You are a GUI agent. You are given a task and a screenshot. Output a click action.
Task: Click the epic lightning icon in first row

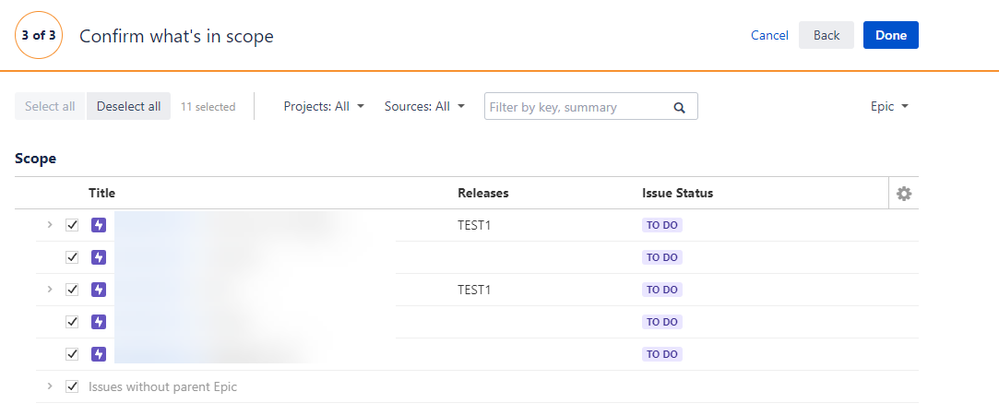[98, 225]
